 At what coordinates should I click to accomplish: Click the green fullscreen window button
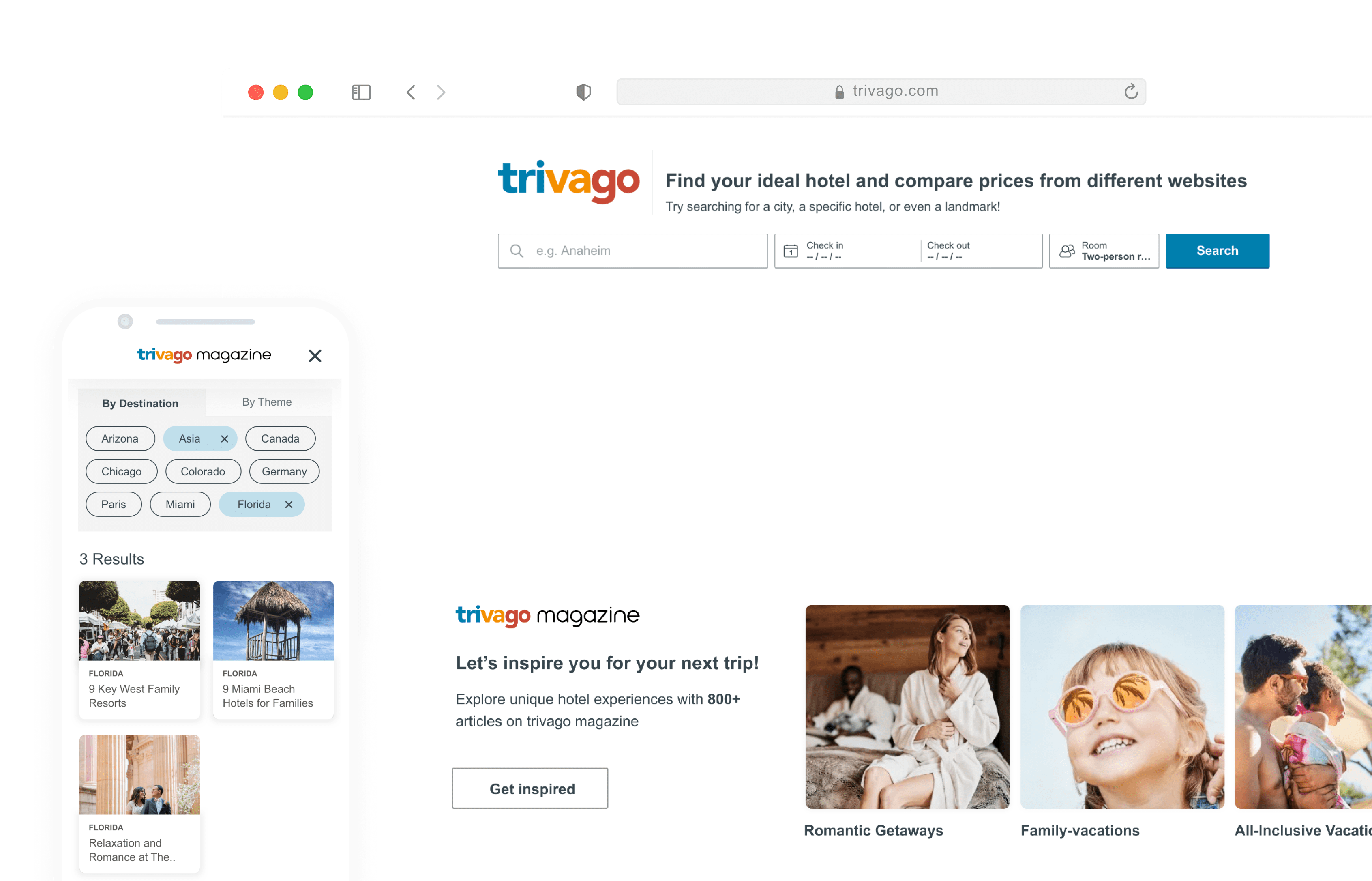[305, 92]
